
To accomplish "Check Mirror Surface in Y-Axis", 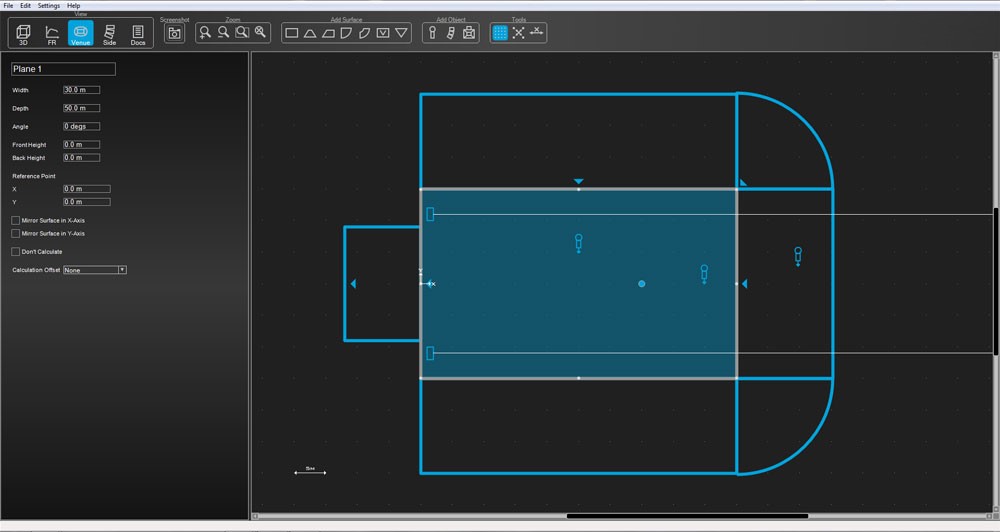I will coord(16,233).
